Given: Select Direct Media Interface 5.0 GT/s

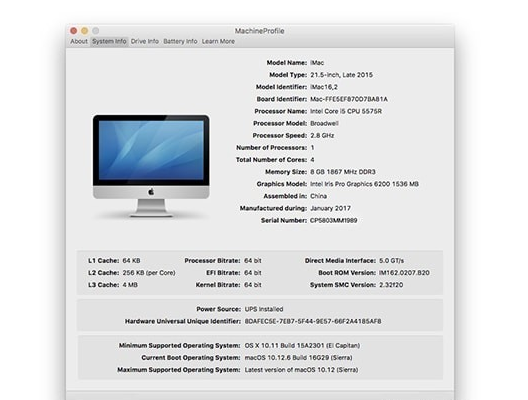Looking at the screenshot, I should pyautogui.click(x=391, y=261).
